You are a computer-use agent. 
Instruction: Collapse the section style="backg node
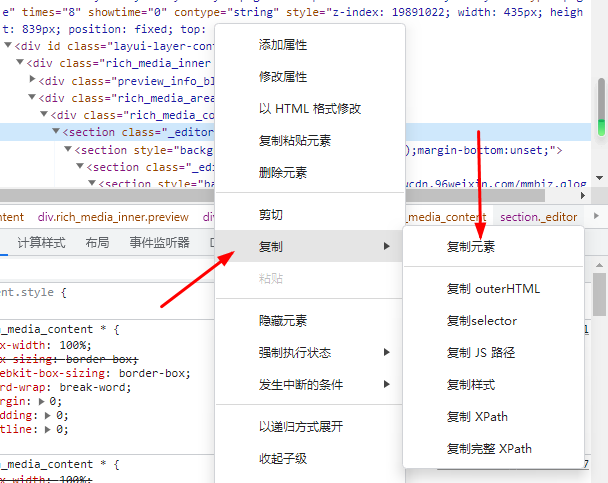click(68, 149)
